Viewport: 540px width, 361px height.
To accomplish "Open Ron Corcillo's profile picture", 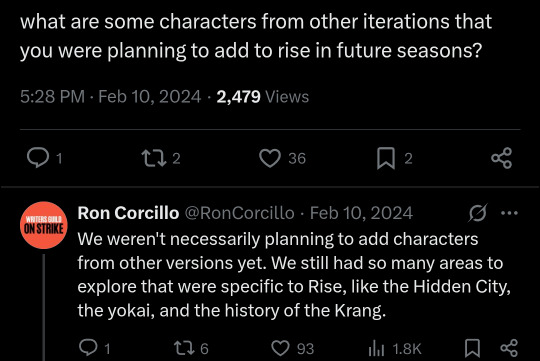I will 43,225.
